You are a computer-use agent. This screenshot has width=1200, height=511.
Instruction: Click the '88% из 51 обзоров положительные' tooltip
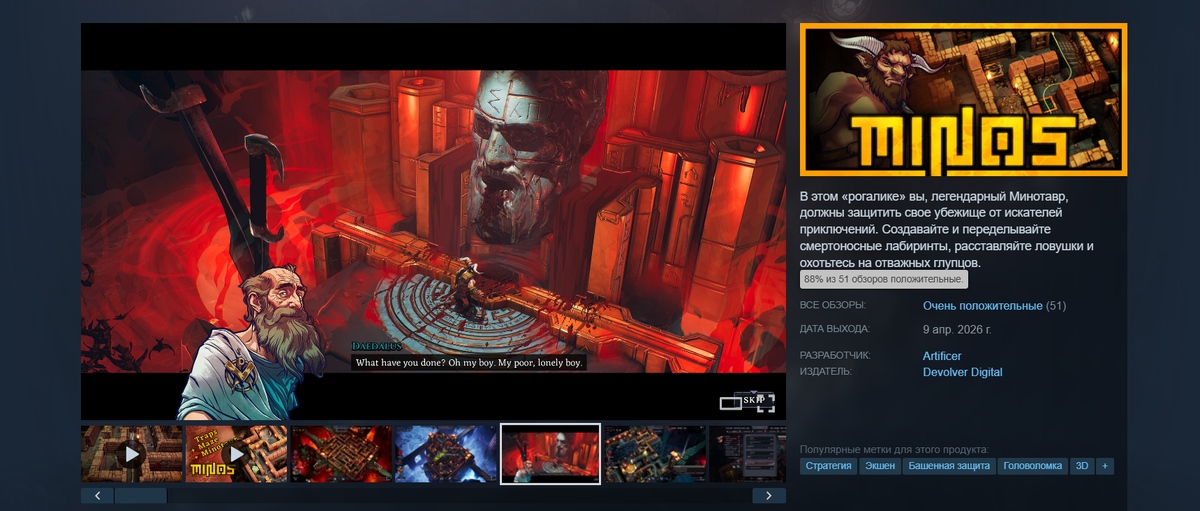(884, 279)
